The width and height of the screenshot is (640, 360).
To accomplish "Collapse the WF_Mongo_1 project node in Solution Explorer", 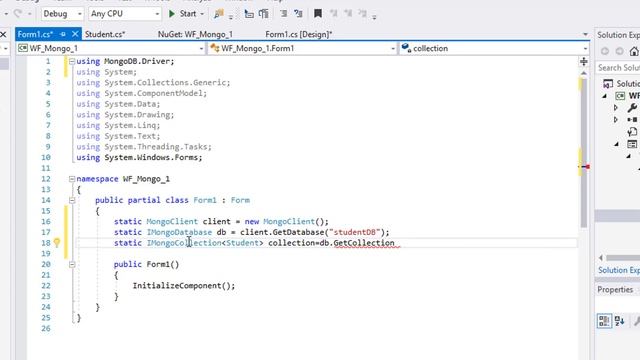I will pos(604,96).
